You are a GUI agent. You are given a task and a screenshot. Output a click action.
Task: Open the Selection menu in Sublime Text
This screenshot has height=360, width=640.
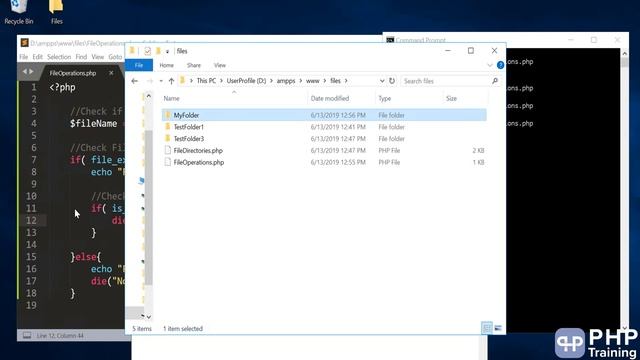click(x=59, y=57)
